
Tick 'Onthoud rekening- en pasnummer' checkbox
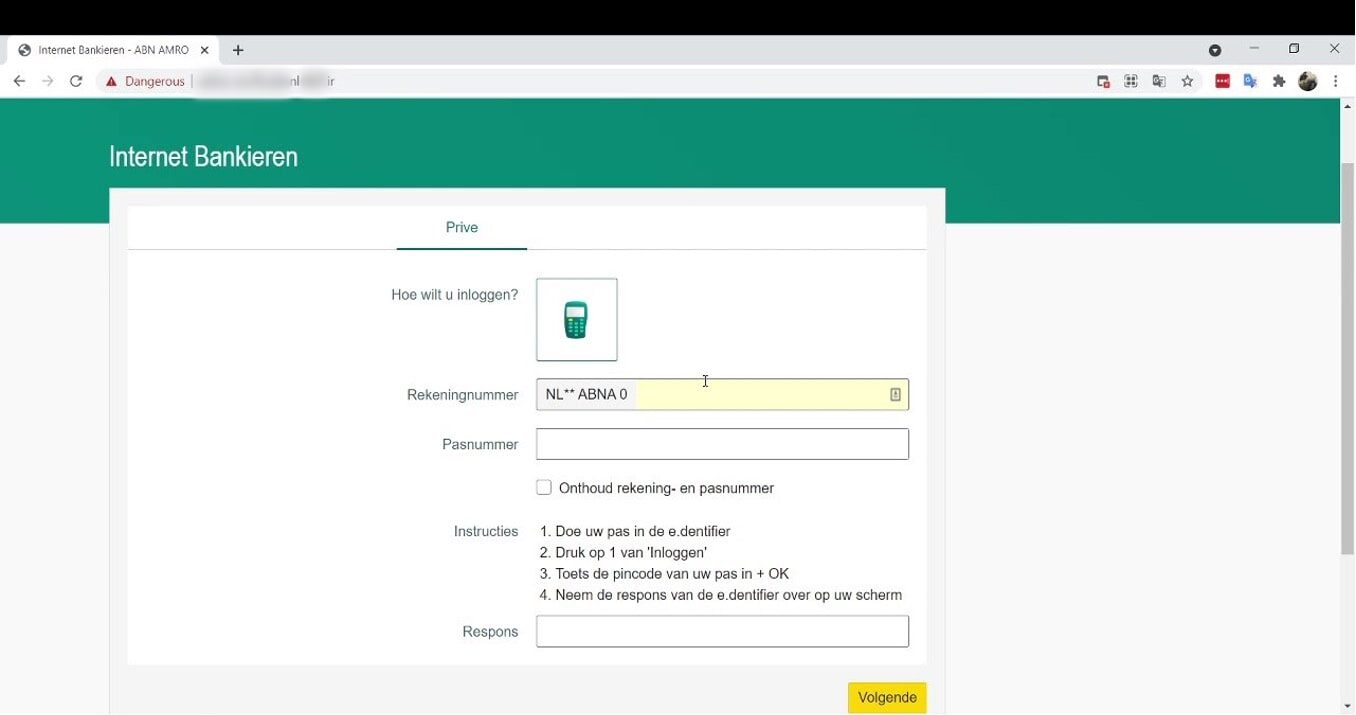[544, 488]
